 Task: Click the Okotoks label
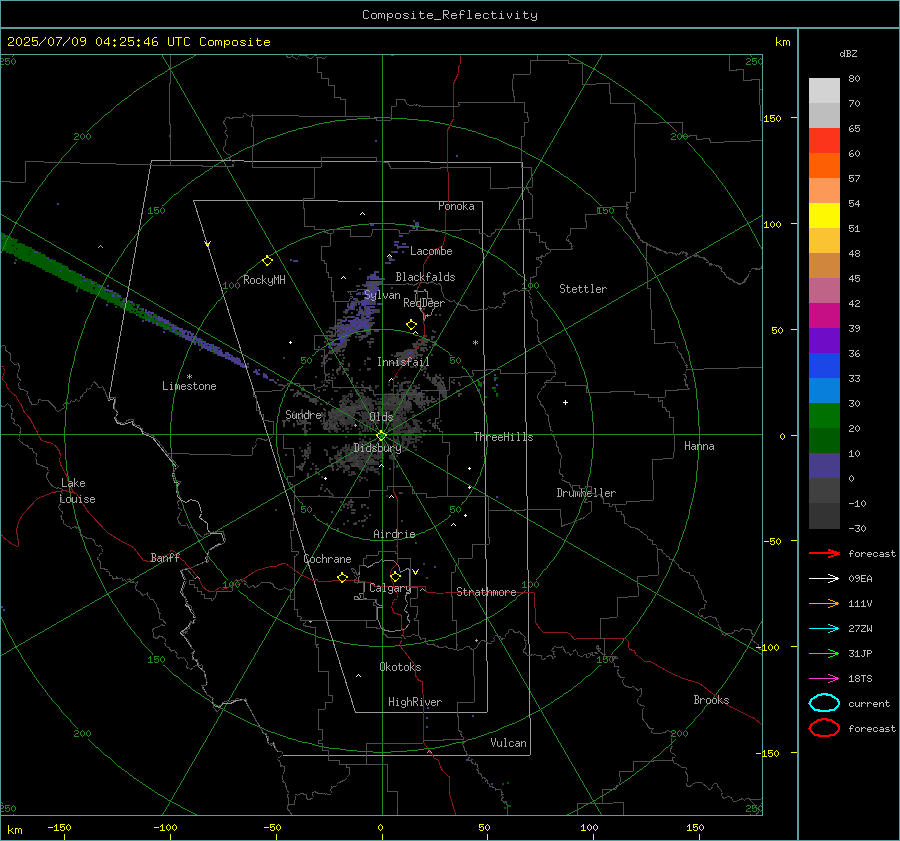coord(400,667)
